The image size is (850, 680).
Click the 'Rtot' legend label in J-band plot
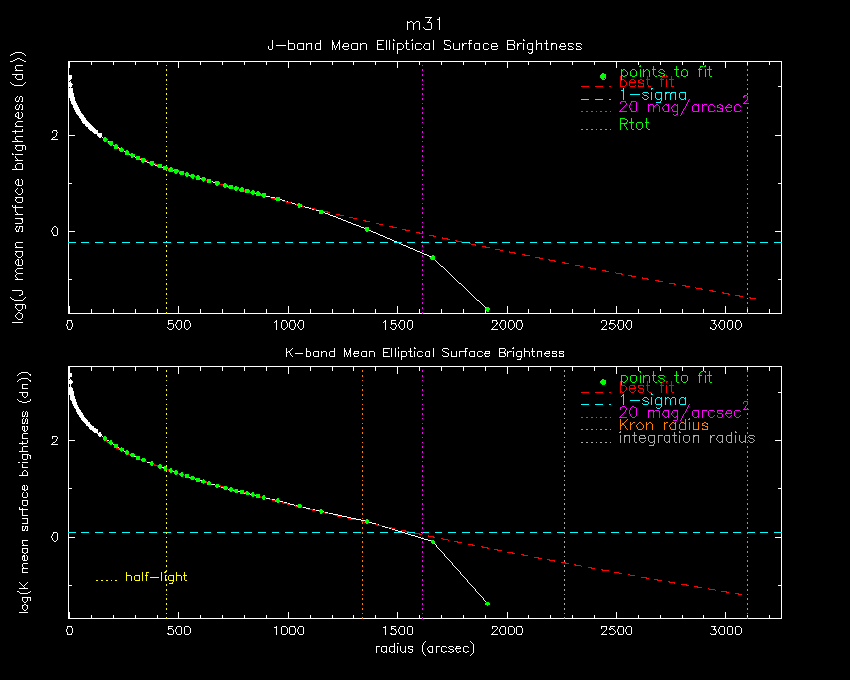coord(635,125)
